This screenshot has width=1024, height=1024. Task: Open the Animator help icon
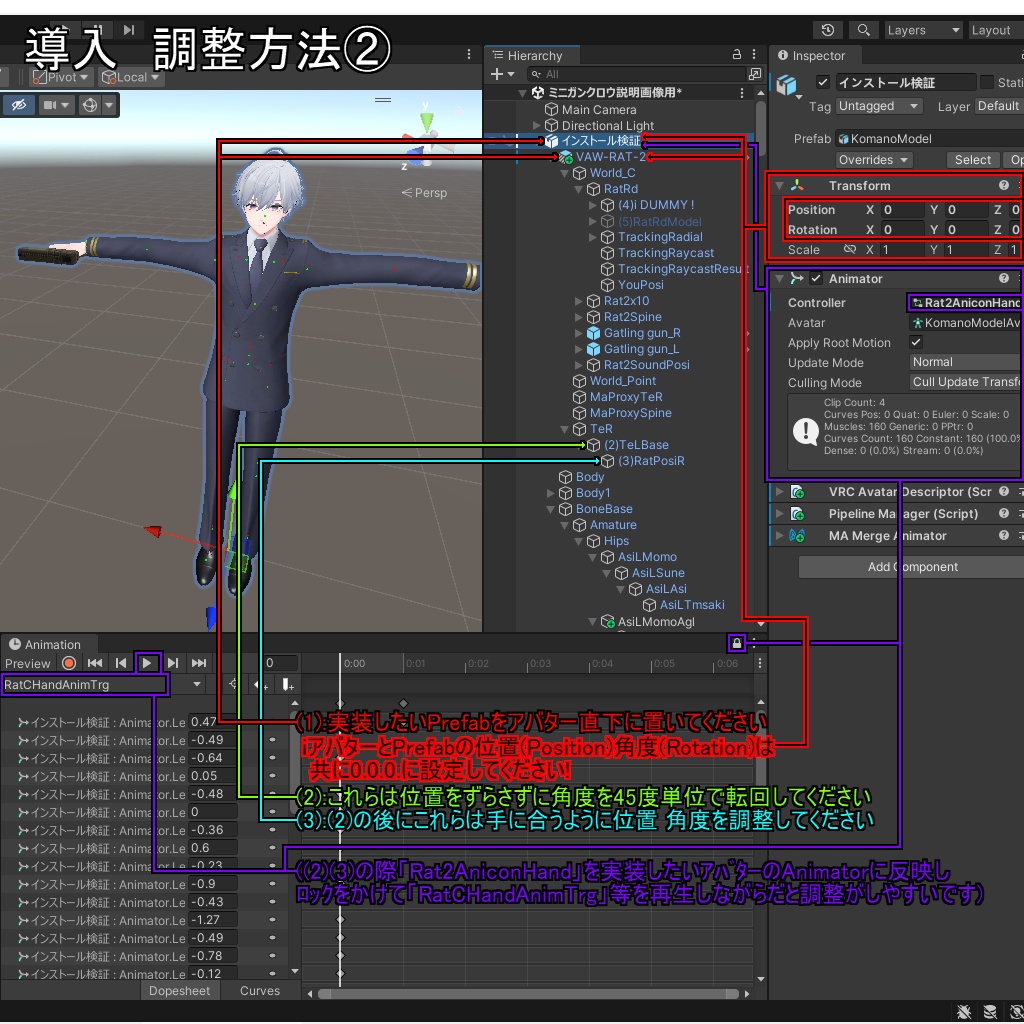(1004, 279)
